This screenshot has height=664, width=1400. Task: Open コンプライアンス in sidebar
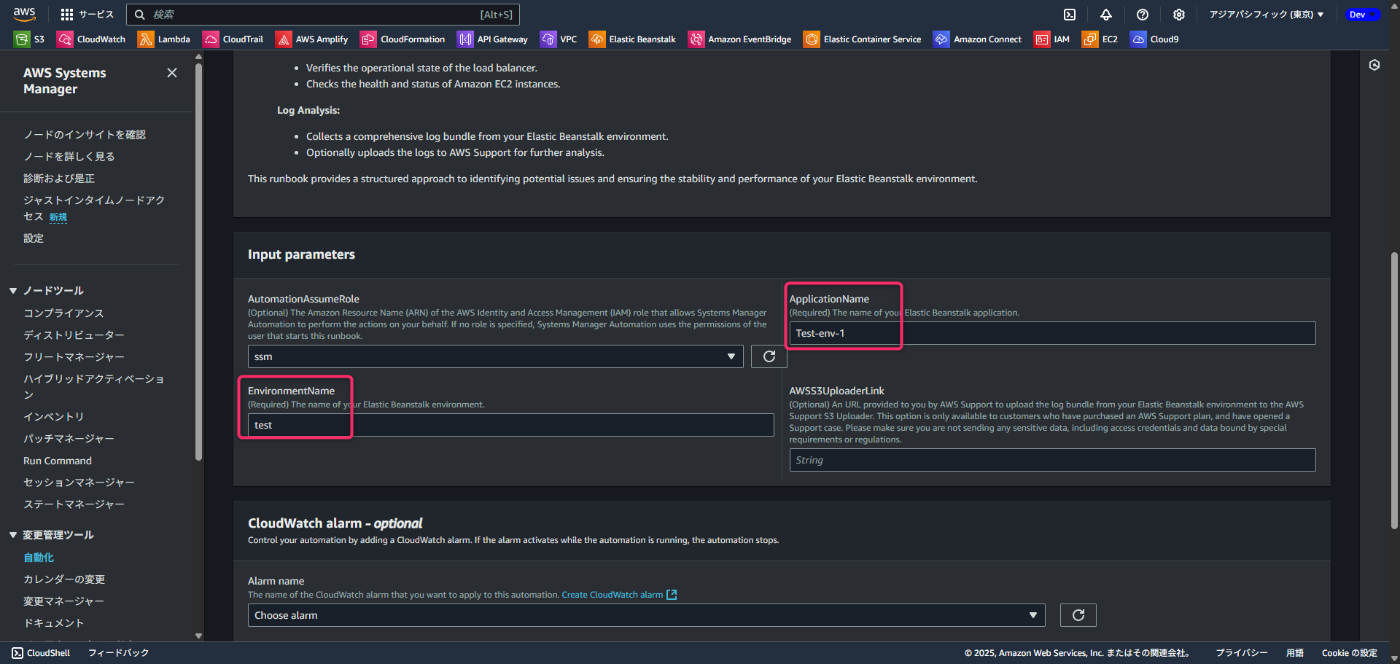coord(63,313)
